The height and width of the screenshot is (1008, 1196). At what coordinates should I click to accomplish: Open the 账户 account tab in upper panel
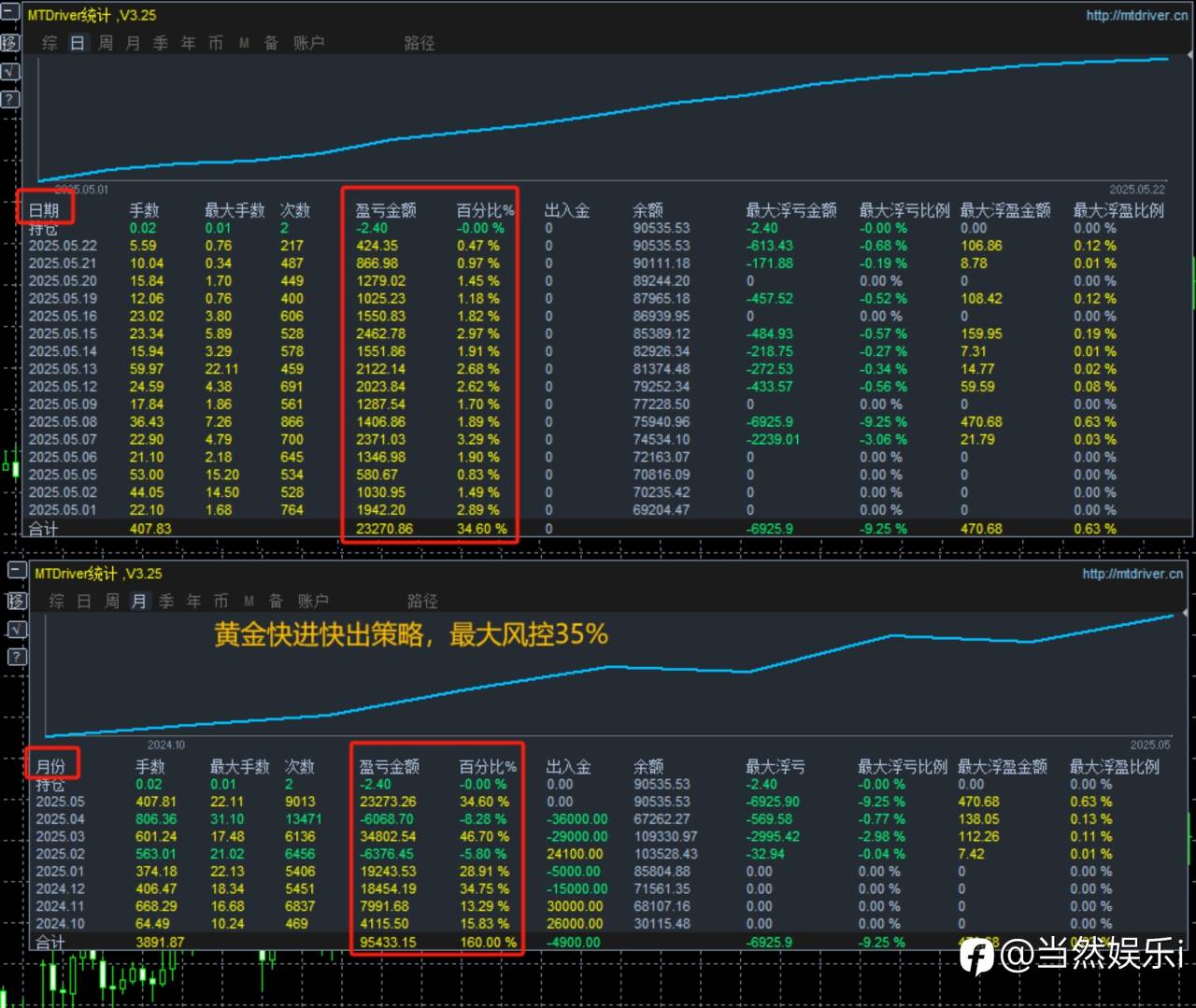pos(308,43)
